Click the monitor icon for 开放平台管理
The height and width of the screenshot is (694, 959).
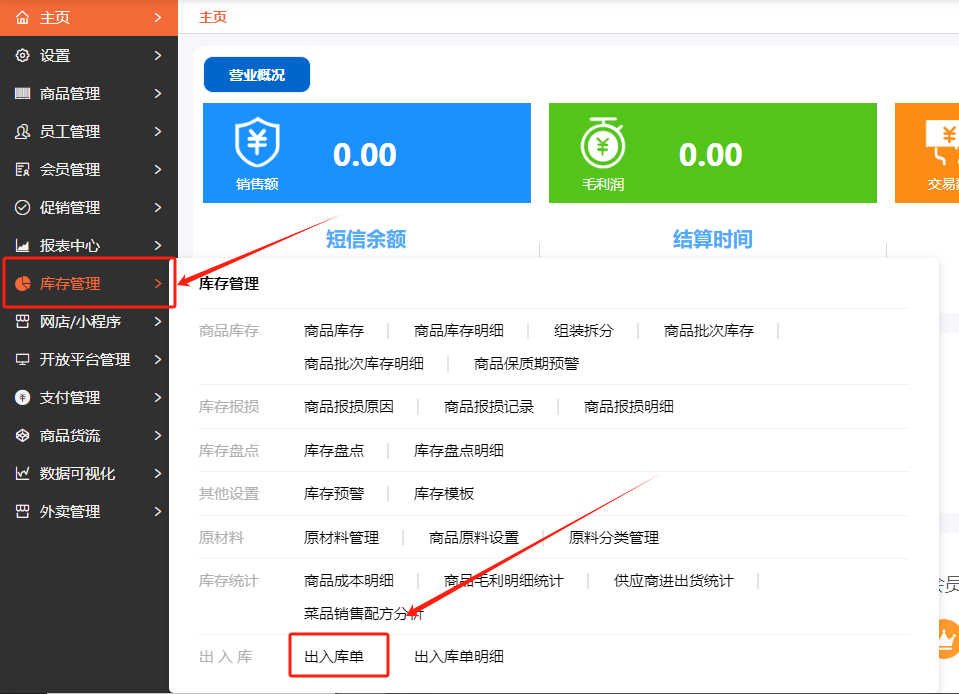(22, 360)
